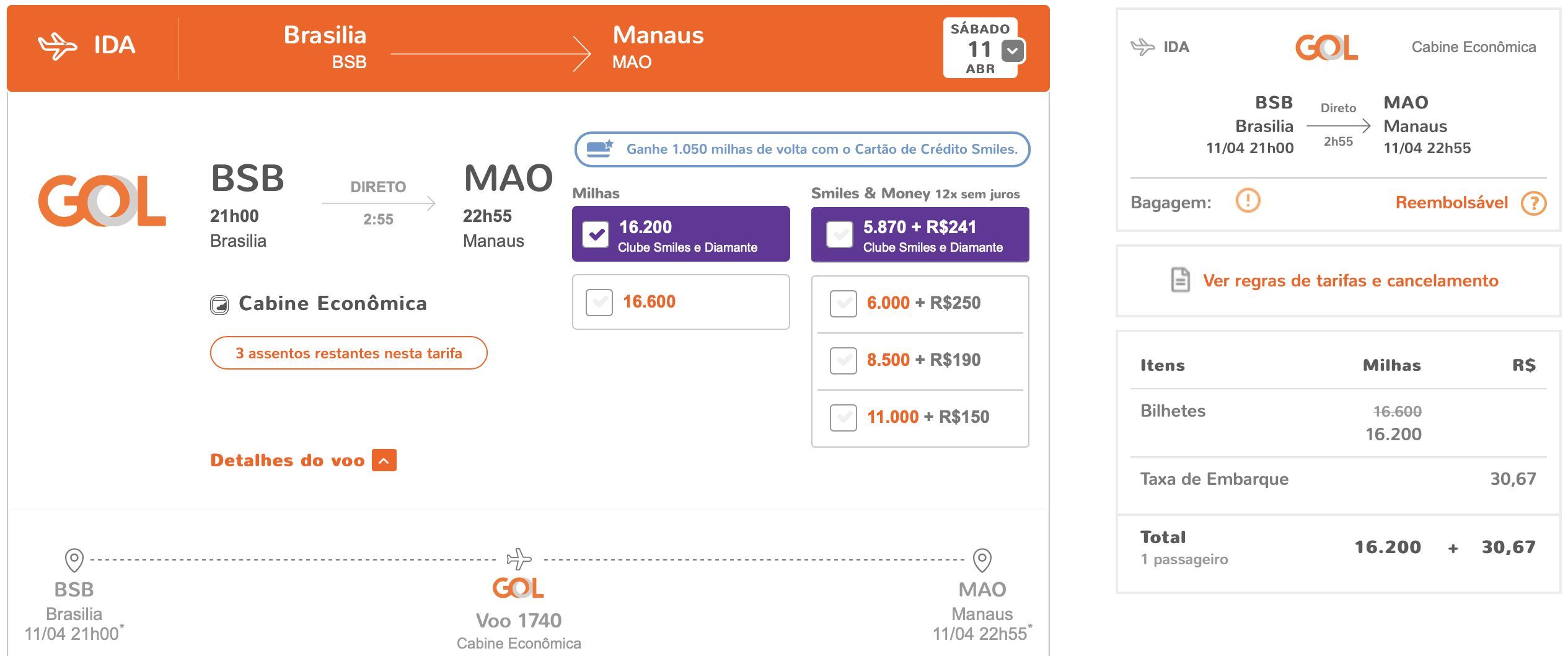The width and height of the screenshot is (1568, 656).
Task: Click the Smiles credit card miles banner
Action: (802, 149)
